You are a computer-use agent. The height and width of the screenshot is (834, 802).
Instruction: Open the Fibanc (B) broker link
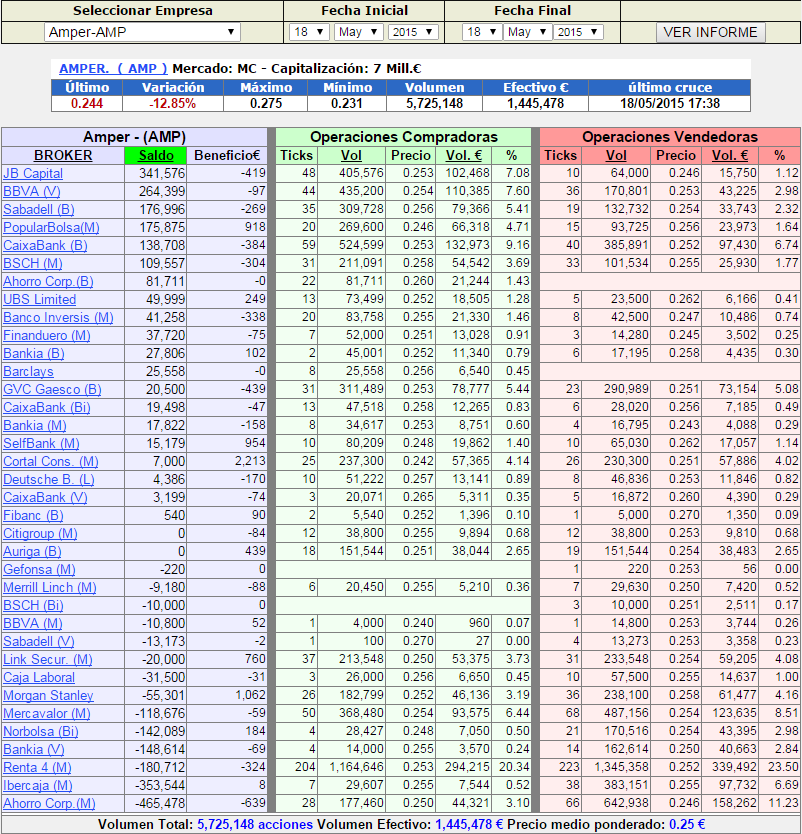[34, 515]
